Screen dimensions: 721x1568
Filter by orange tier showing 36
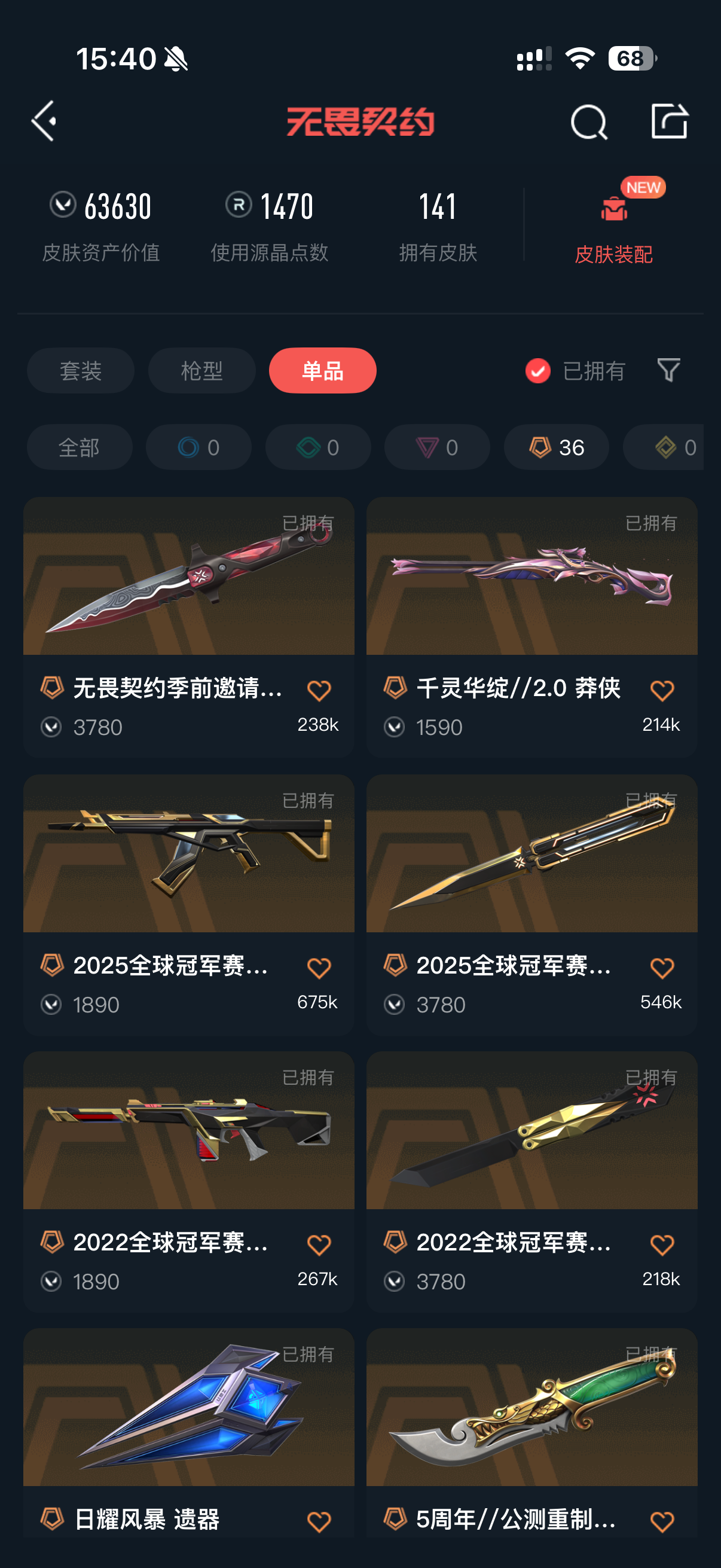(556, 447)
